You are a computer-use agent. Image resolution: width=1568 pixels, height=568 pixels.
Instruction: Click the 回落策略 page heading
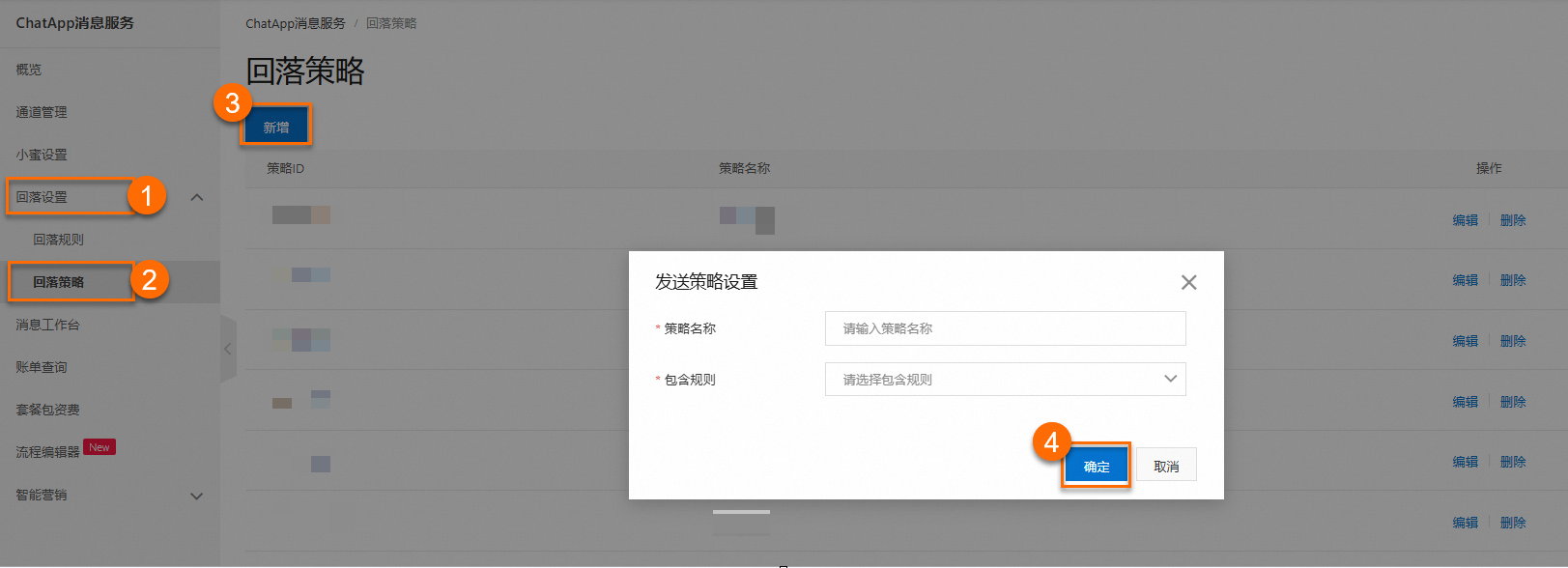[305, 71]
